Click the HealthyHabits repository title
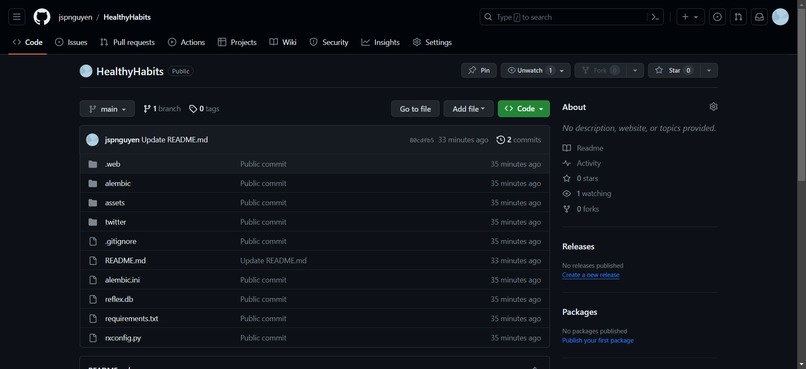 pos(130,71)
